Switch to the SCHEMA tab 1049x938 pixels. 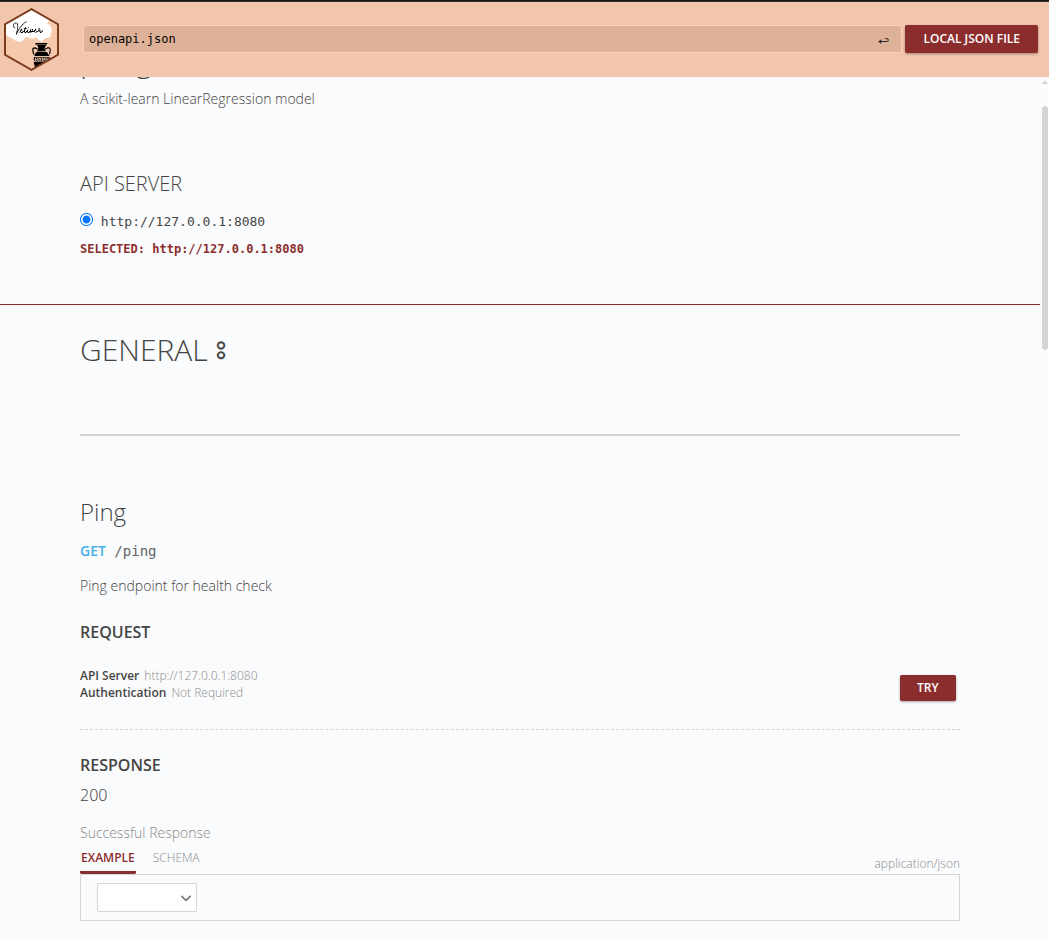[176, 858]
